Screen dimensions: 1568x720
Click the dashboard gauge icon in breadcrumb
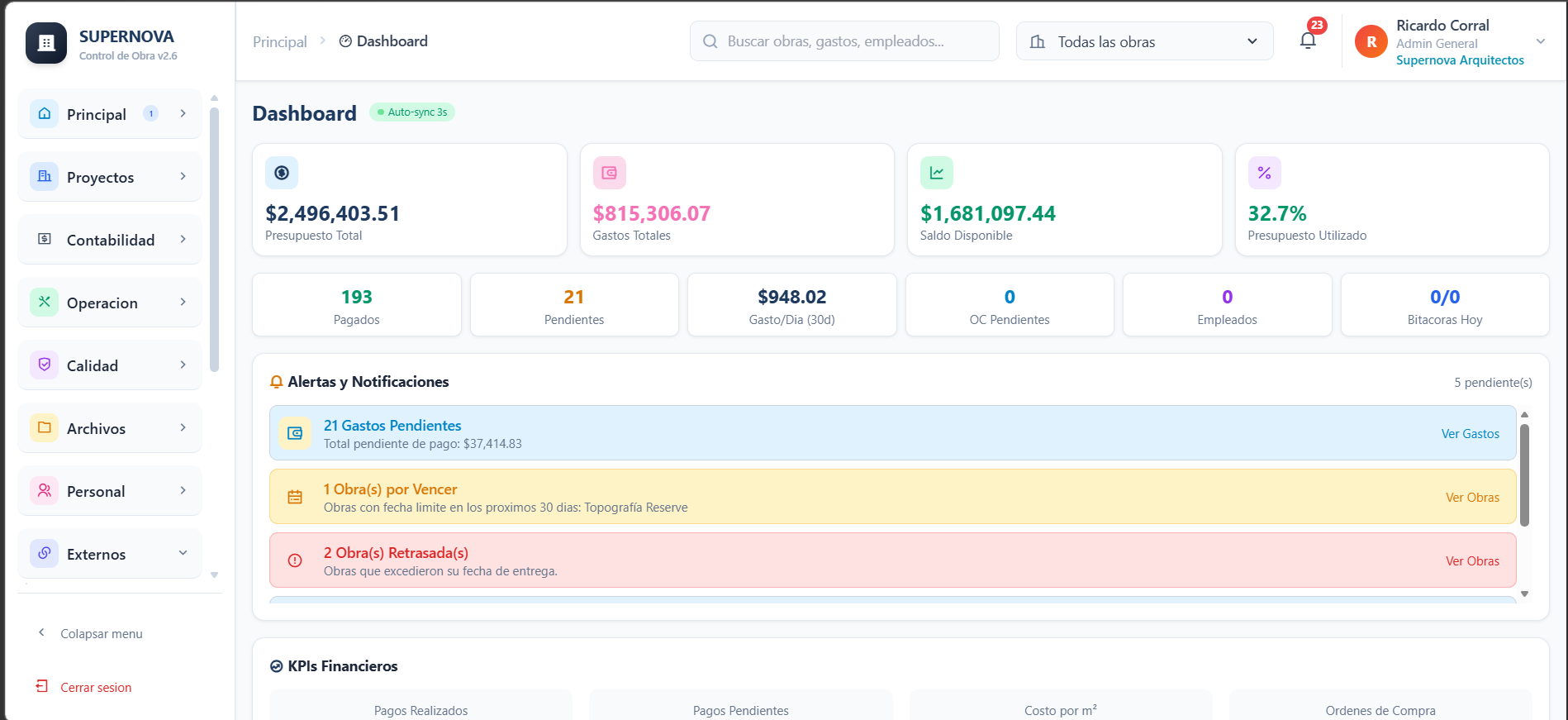click(x=345, y=41)
